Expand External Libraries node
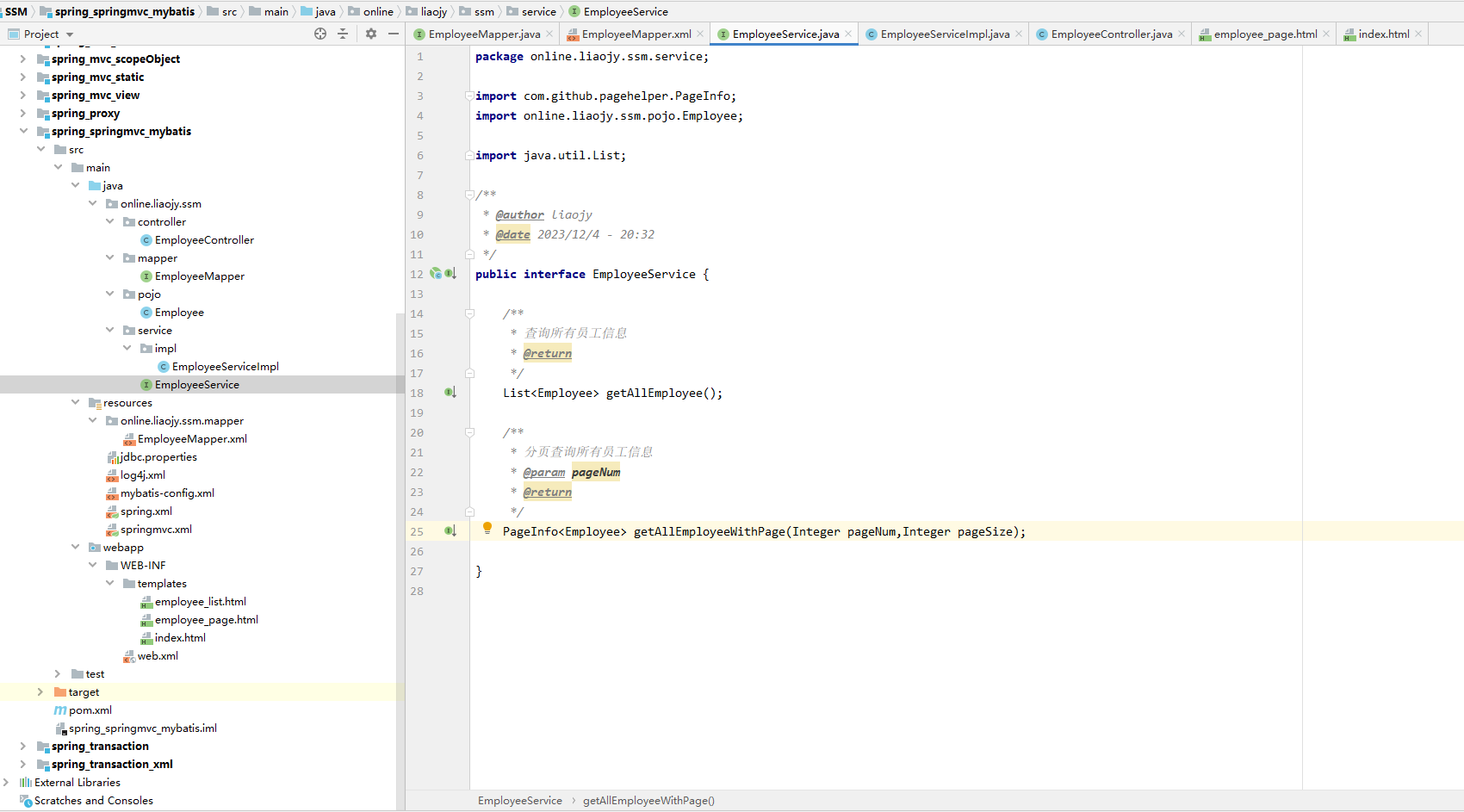The image size is (1464, 812). click(6, 782)
